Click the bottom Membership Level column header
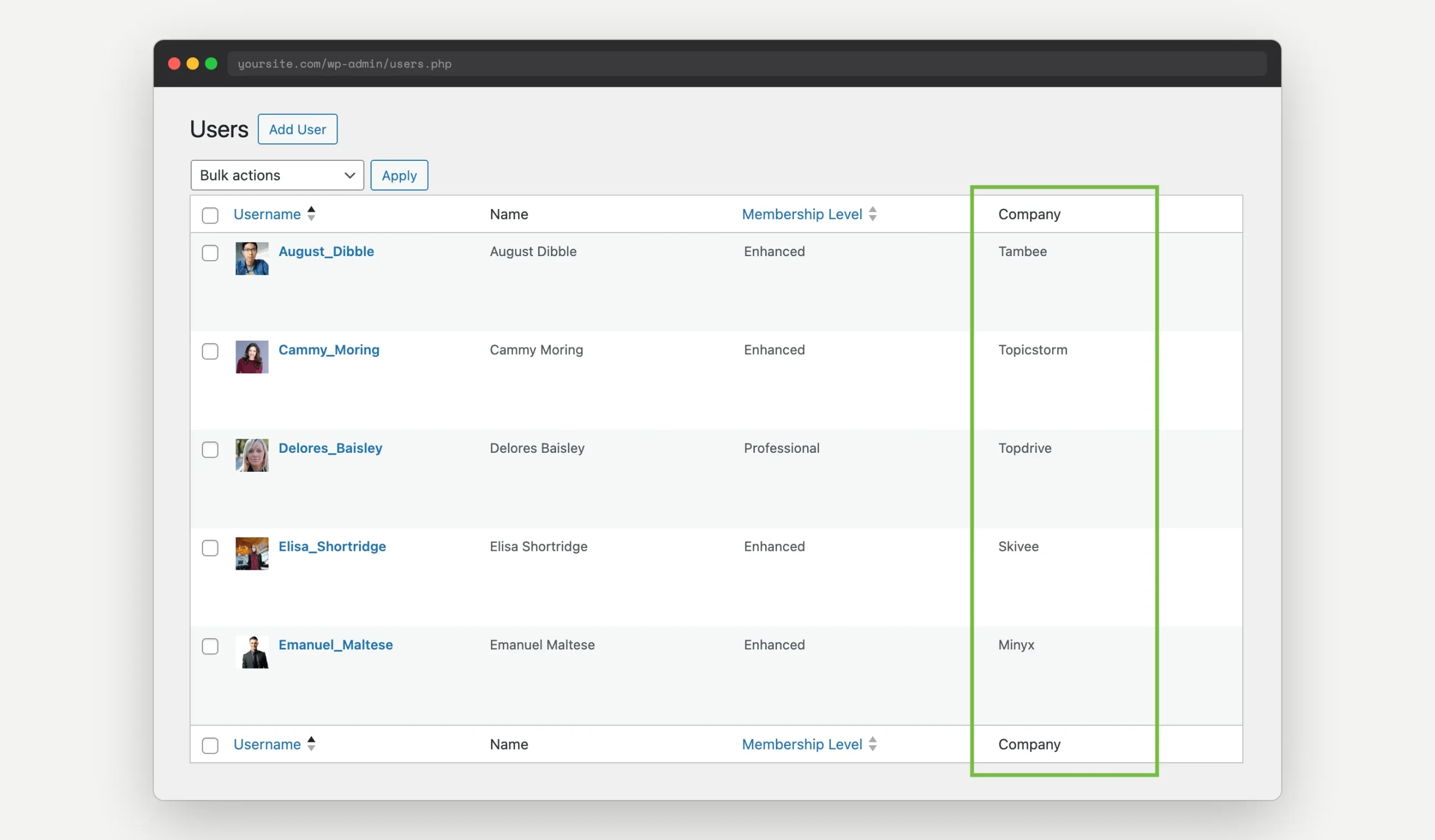 click(802, 743)
